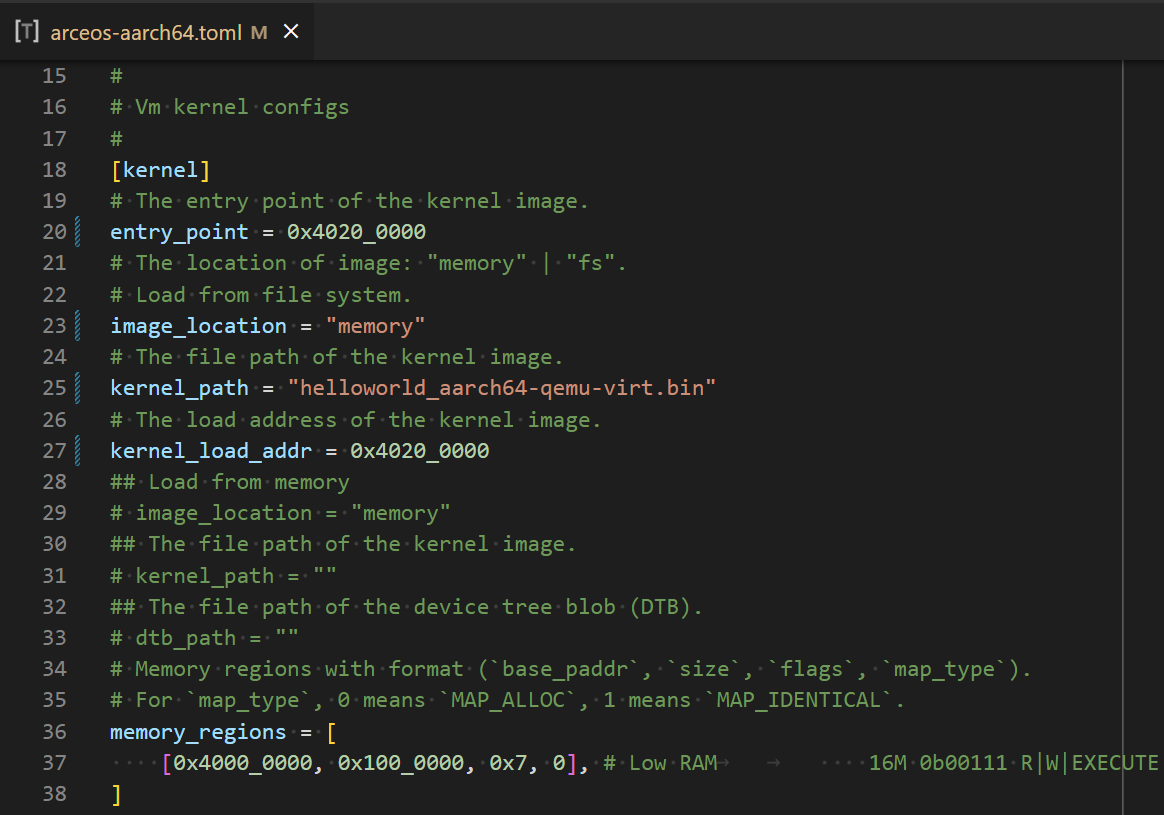Viewport: 1164px width, 815px height.
Task: Click the 0x100_0000 size value
Action: 401,763
